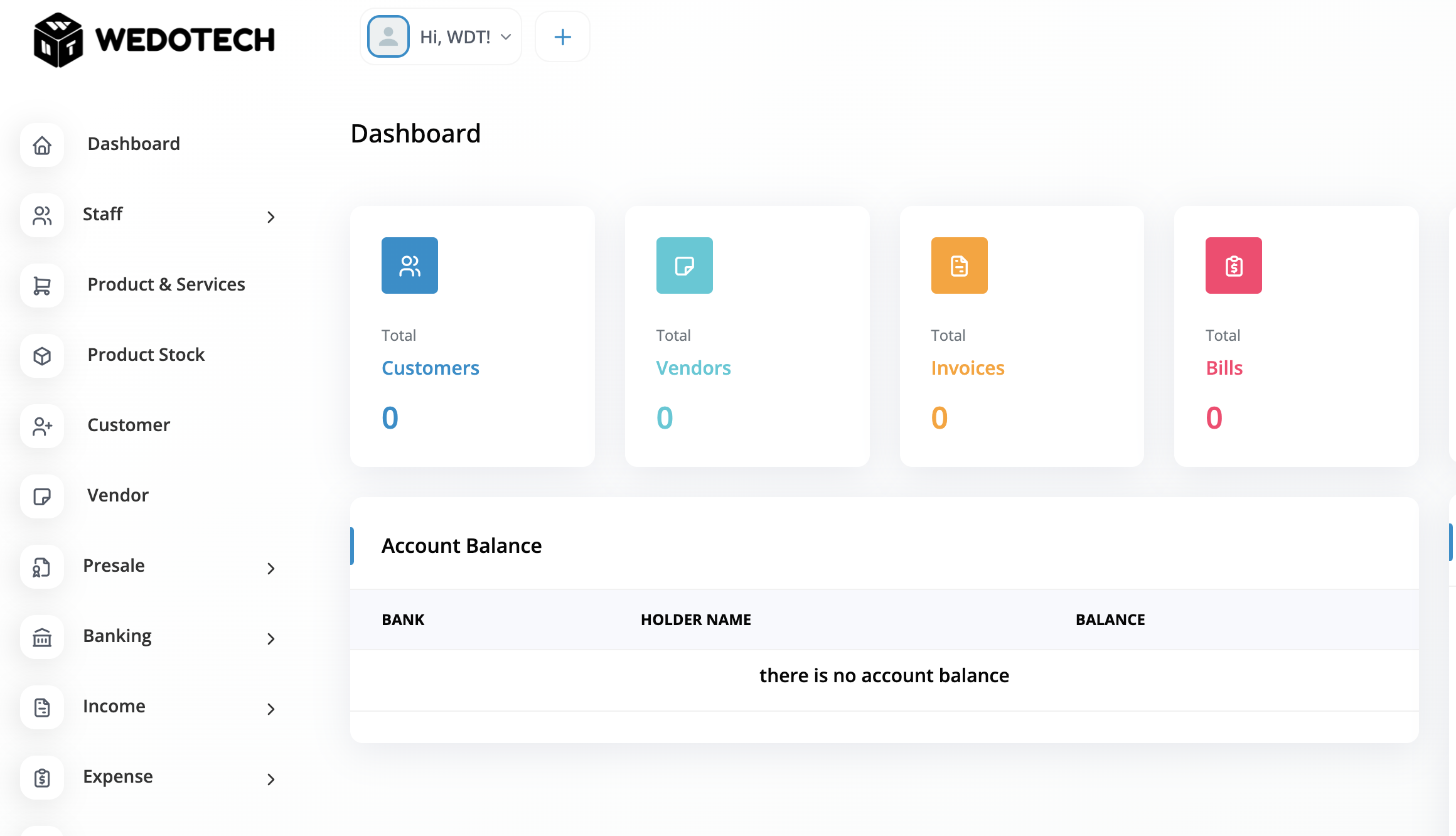Click the blue Total Customers card icon
This screenshot has width=1456, height=836.
(x=409, y=265)
